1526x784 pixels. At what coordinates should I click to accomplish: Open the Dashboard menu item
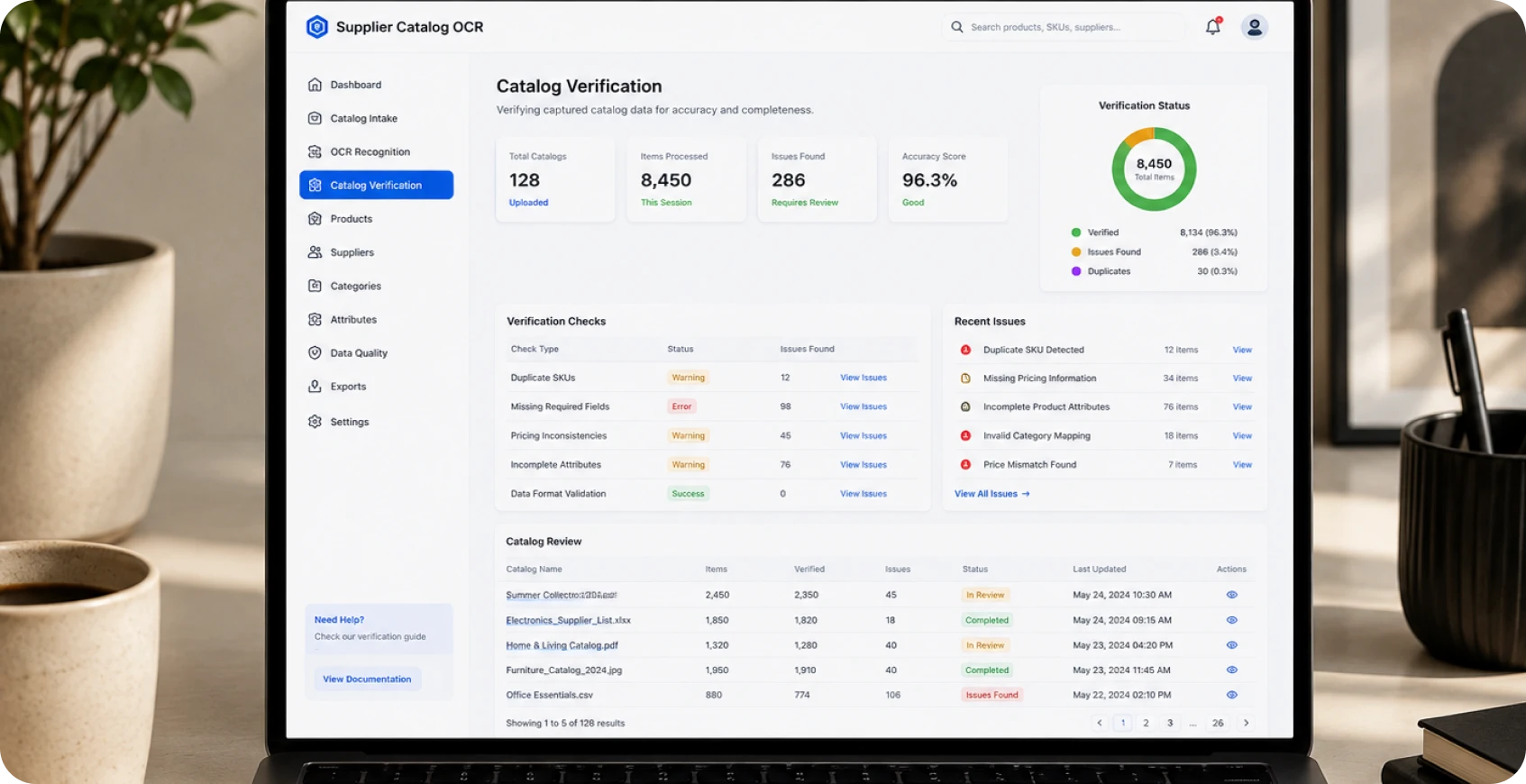(376, 85)
